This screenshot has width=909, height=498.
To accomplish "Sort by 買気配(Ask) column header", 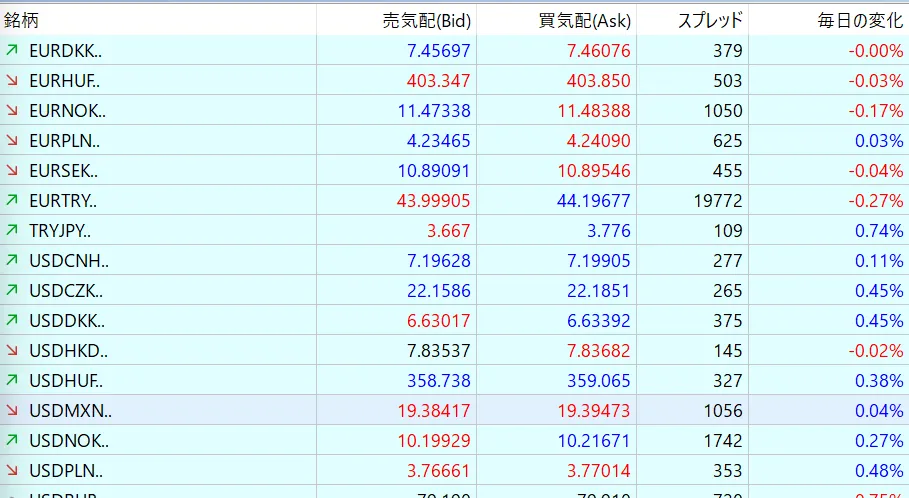I will click(584, 21).
